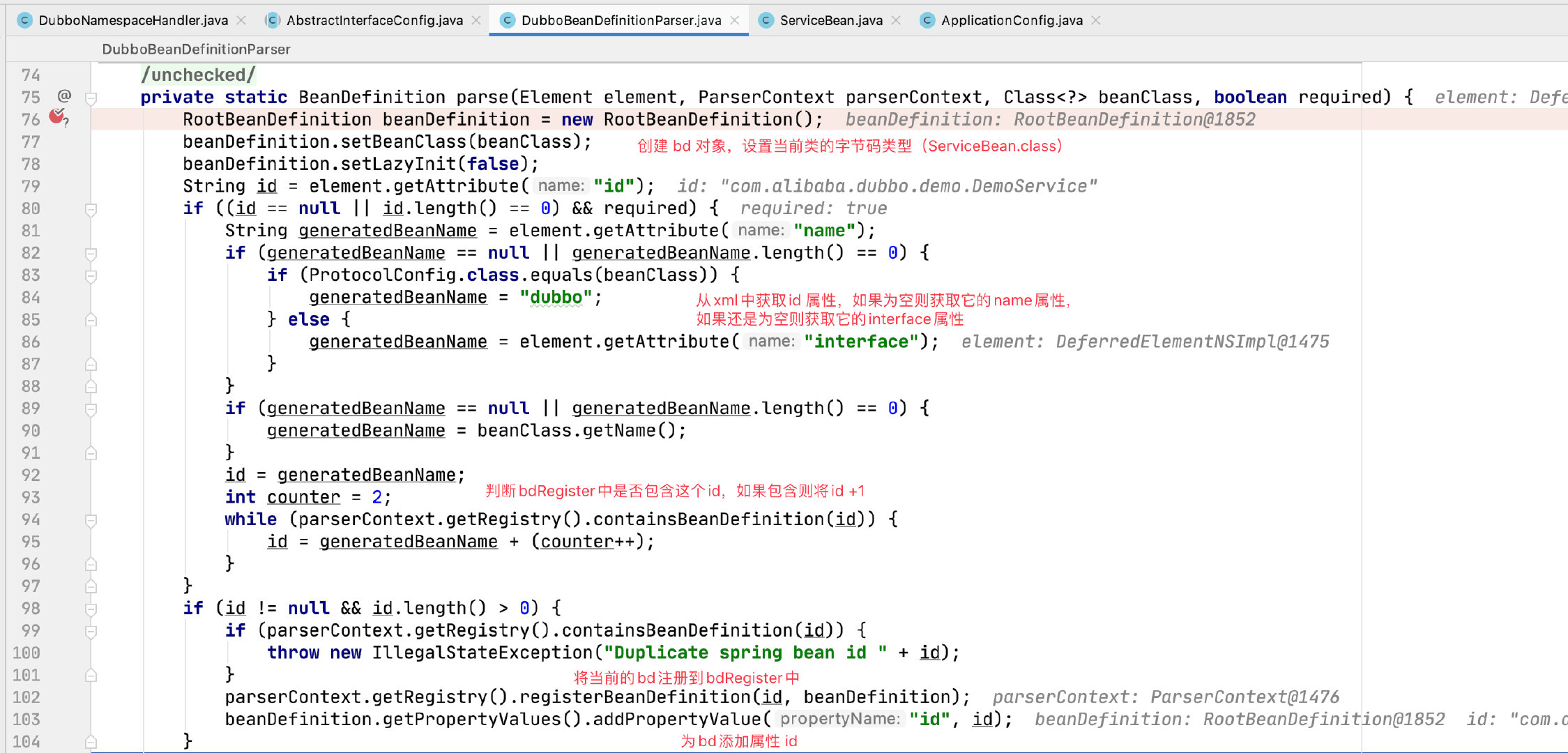Switch to the AbstractInterfaceConfig.java tab
This screenshot has width=1568, height=753.
click(374, 20)
